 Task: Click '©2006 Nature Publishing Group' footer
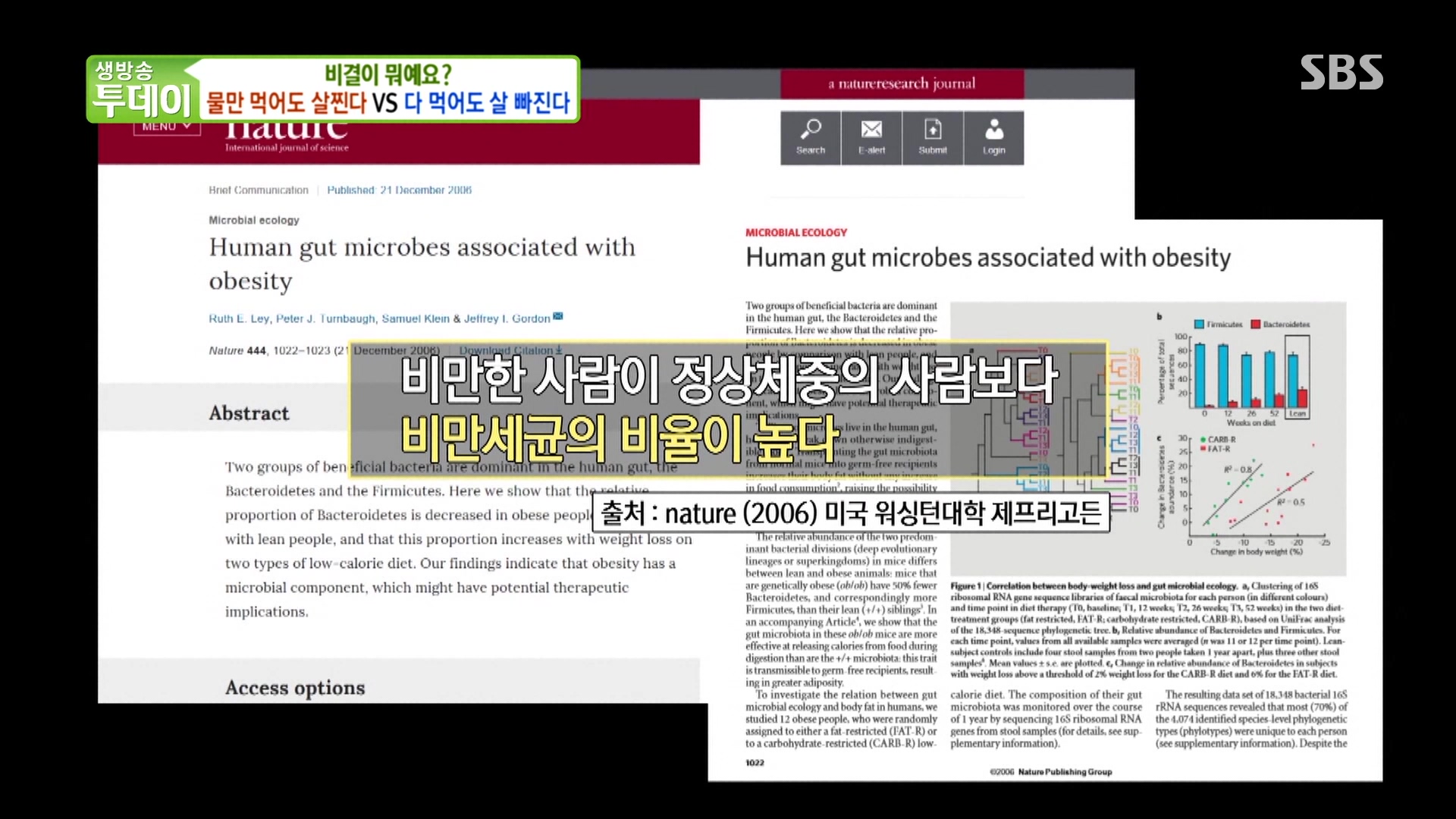(x=1051, y=772)
